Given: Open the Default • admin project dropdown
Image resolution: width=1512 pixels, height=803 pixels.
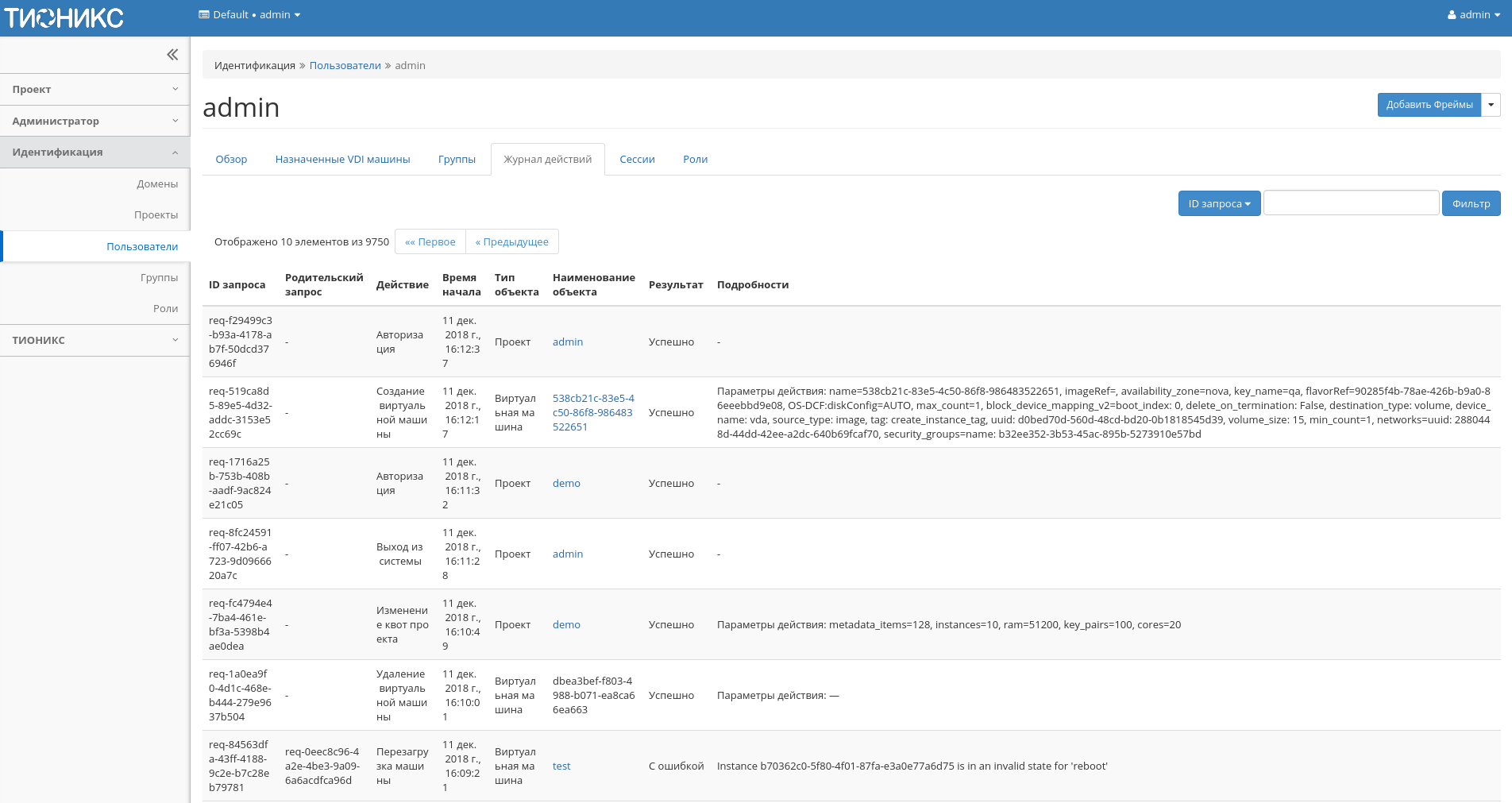Looking at the screenshot, I should point(249,15).
